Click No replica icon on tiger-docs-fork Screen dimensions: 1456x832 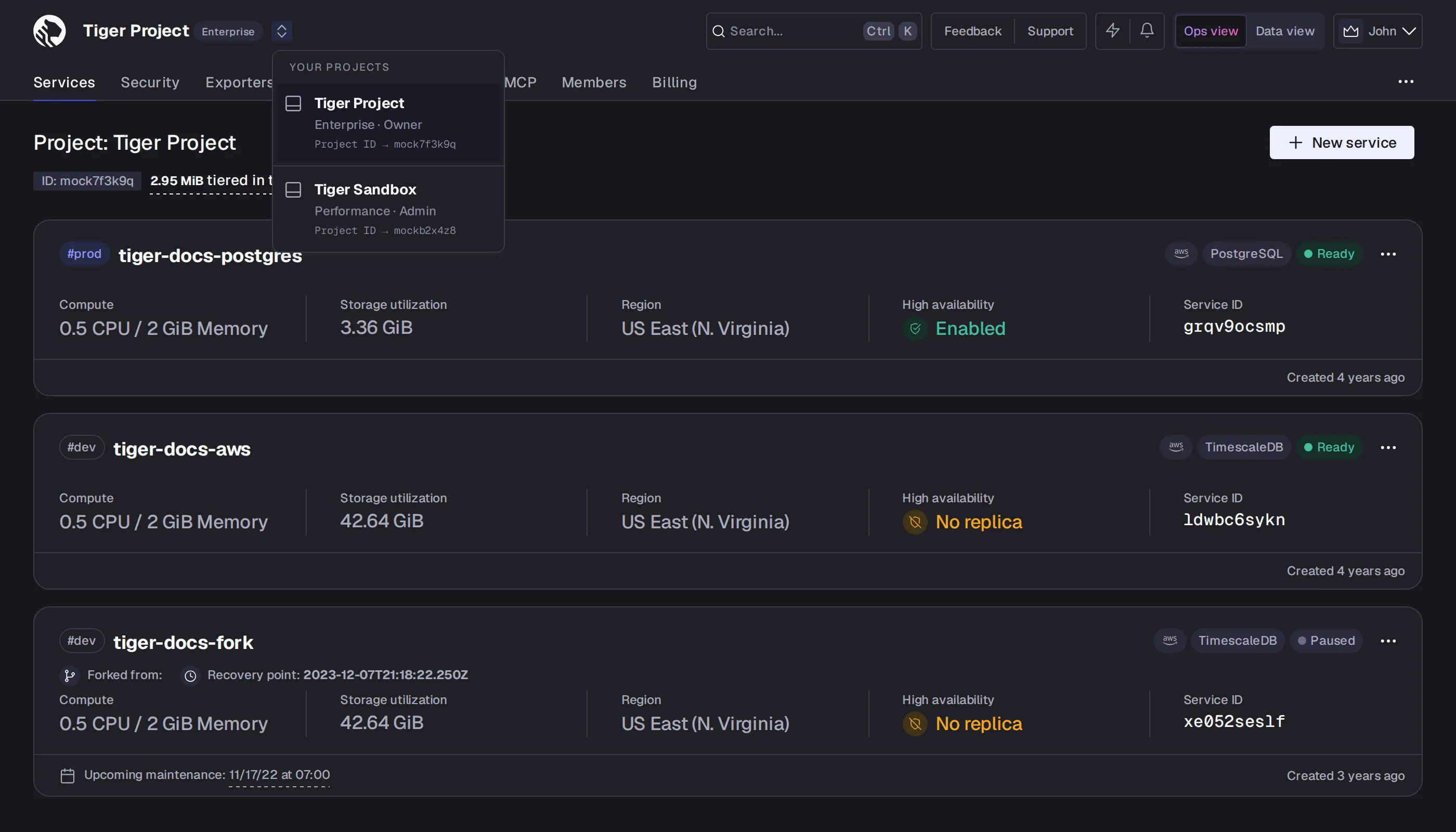pyautogui.click(x=914, y=724)
